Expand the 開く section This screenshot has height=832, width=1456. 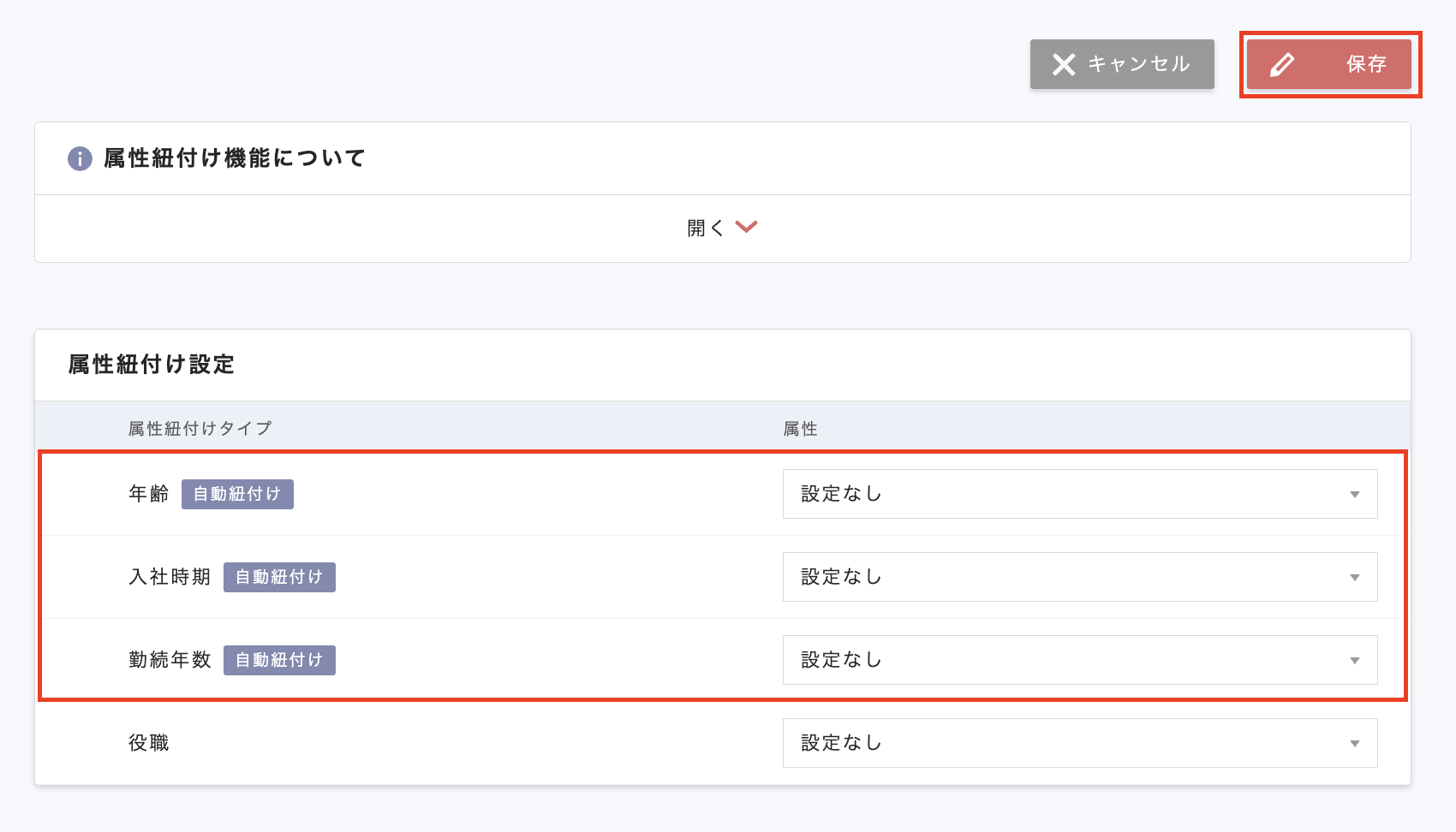tap(706, 228)
